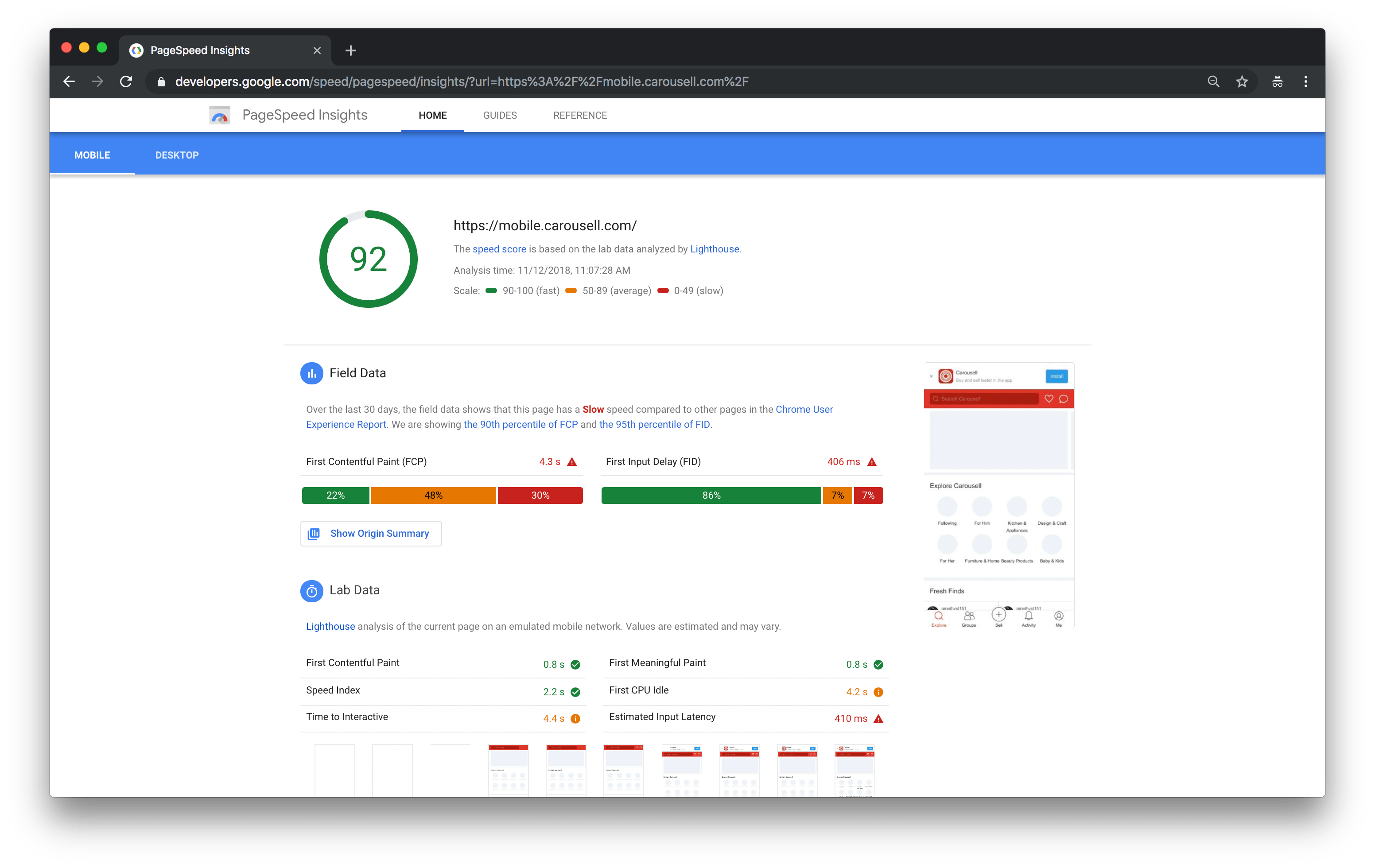Click the Install button in screenshot preview
The image size is (1375, 868).
pos(1056,376)
